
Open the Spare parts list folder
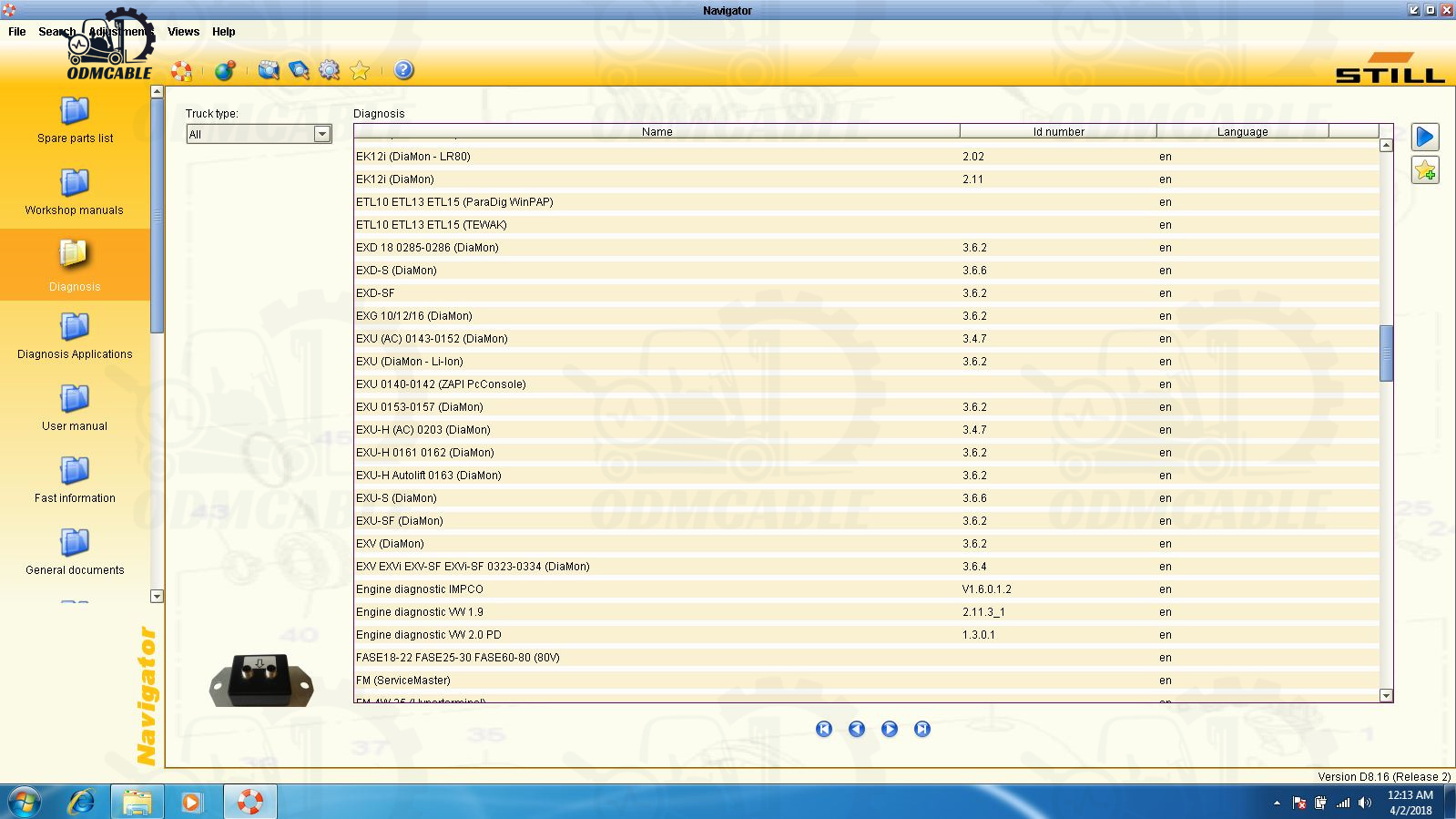pos(75,118)
